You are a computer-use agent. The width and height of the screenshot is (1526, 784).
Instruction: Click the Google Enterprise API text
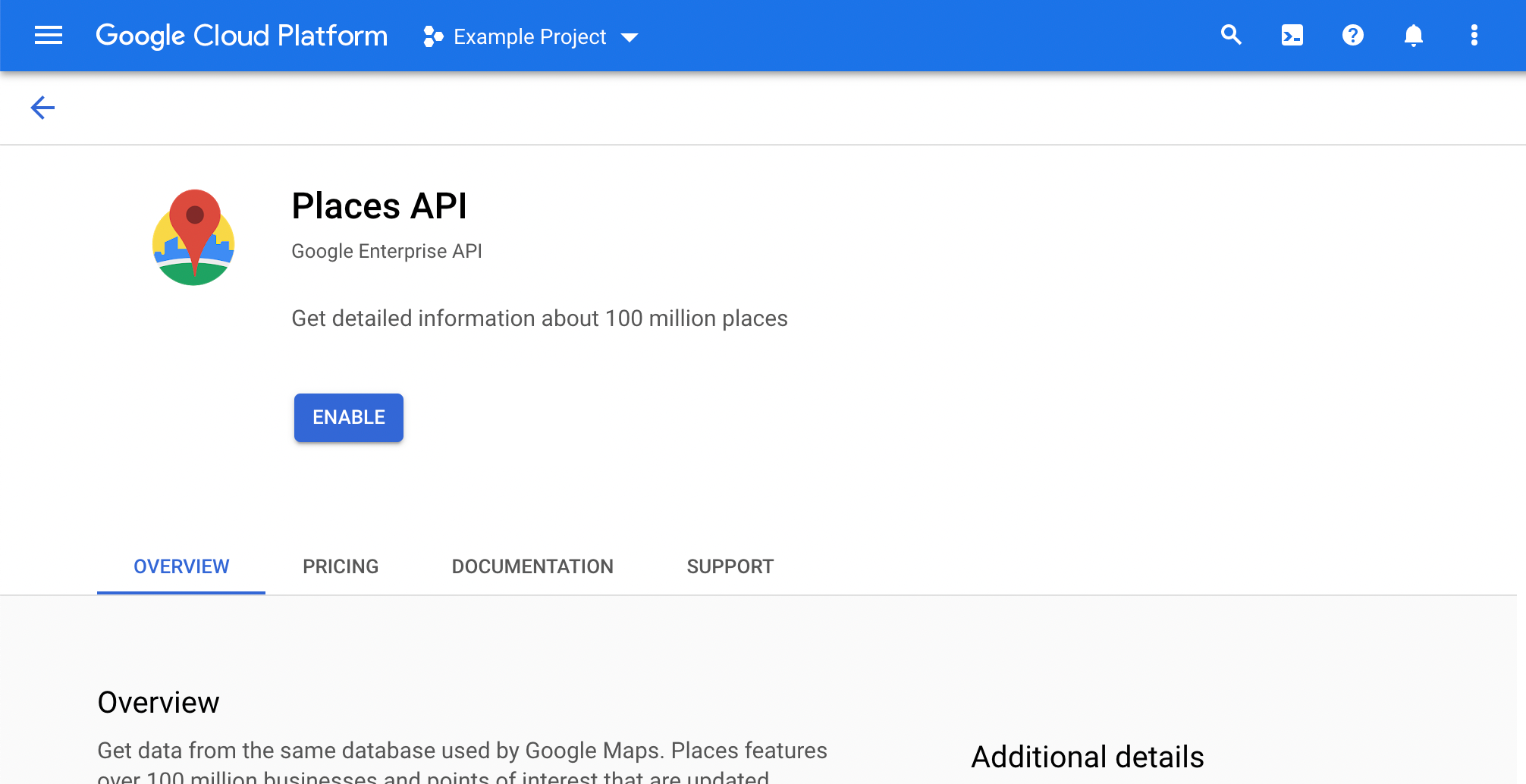click(387, 251)
